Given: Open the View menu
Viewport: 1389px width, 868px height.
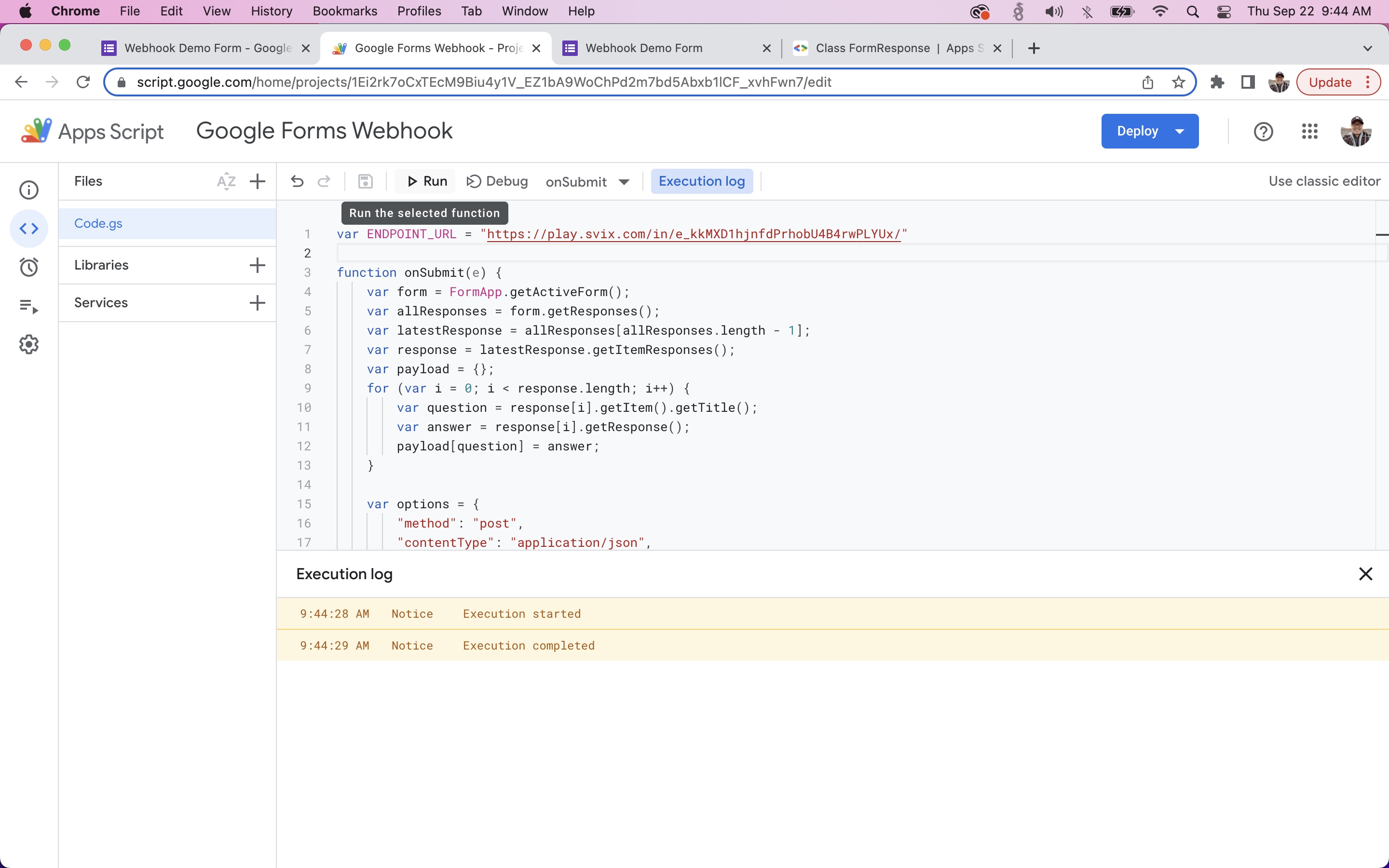Looking at the screenshot, I should click(x=217, y=12).
